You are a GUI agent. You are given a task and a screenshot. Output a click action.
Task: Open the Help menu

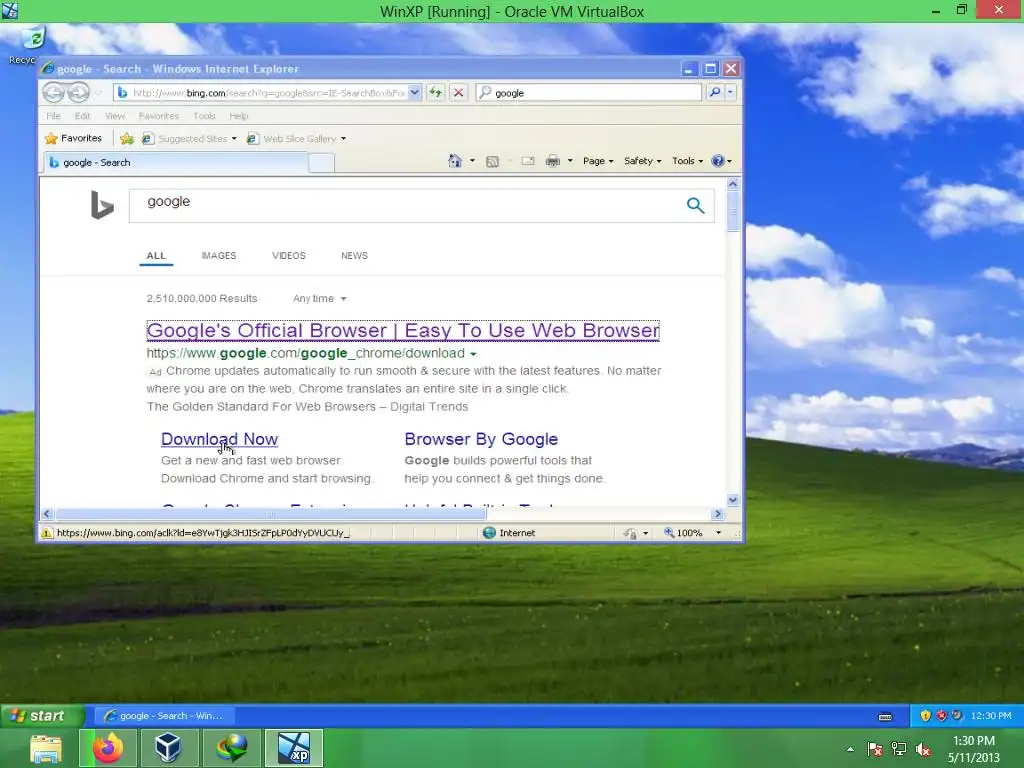238,116
